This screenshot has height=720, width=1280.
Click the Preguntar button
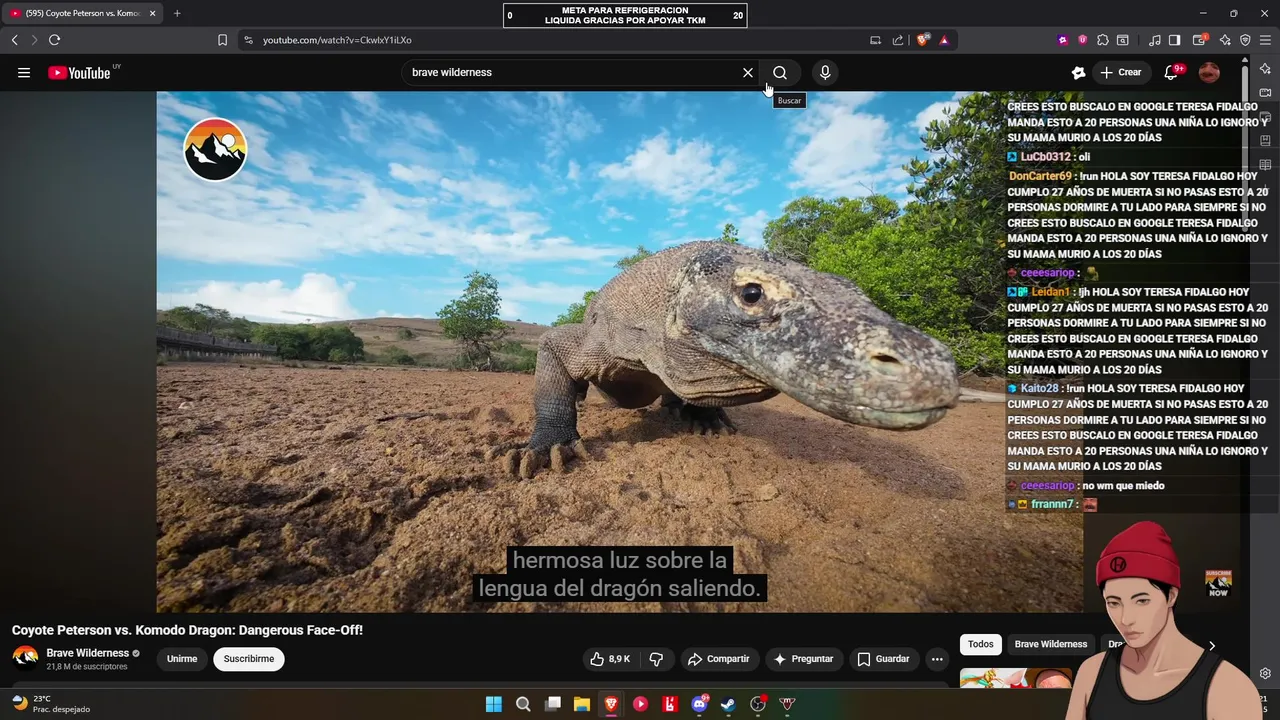click(803, 659)
